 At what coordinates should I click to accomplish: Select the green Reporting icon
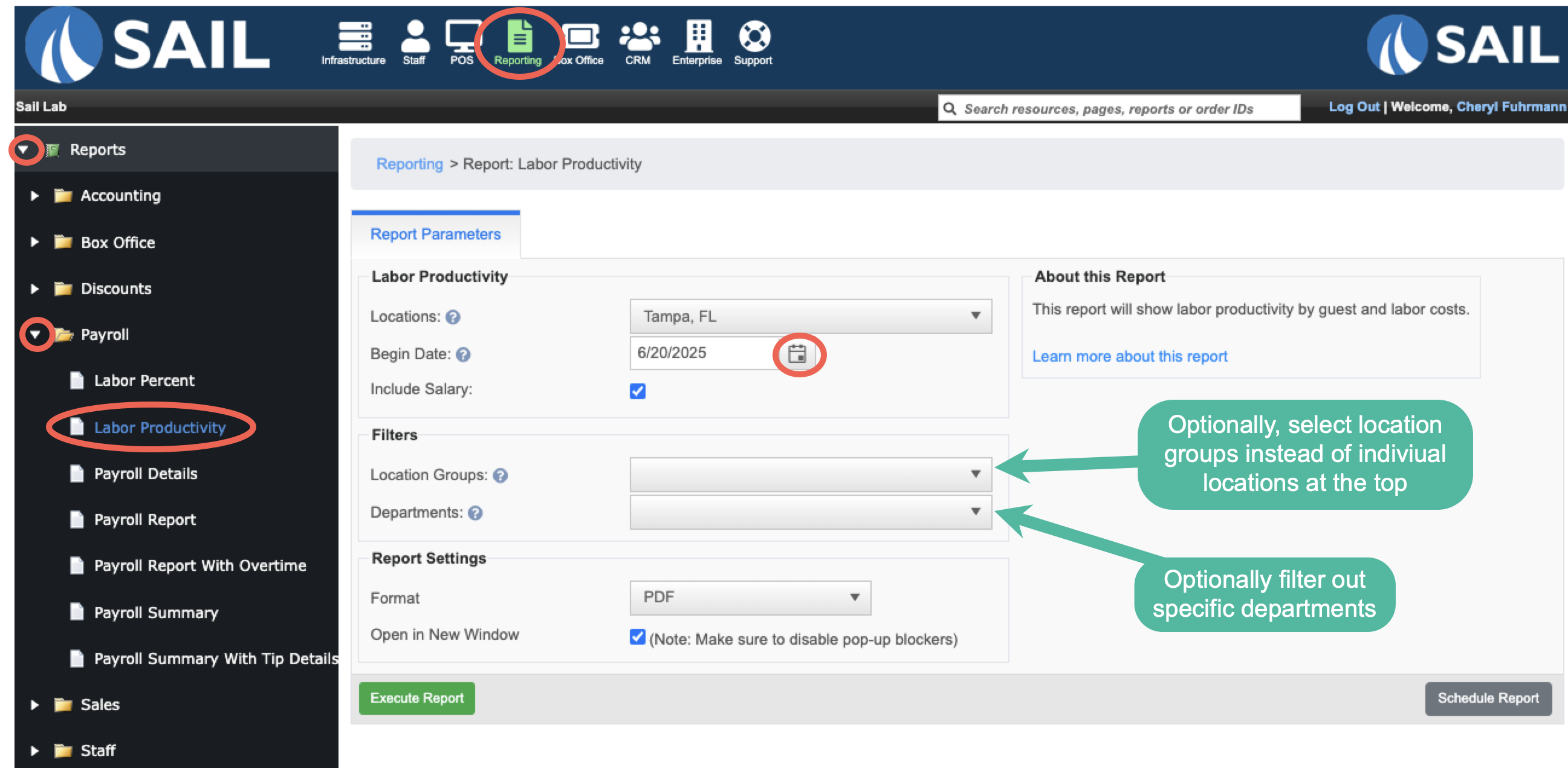pos(519,36)
